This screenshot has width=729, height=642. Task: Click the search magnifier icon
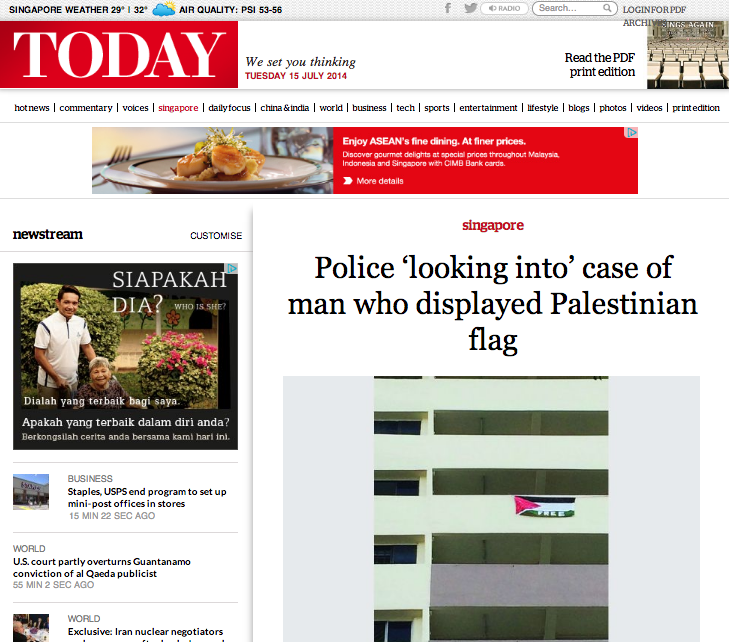pyautogui.click(x=607, y=8)
